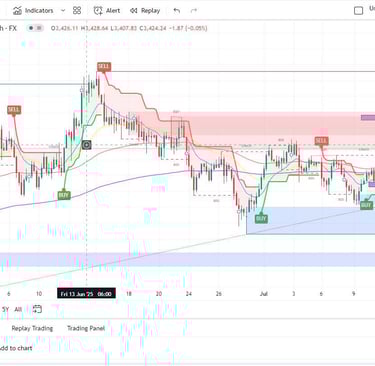Click the '9' date on the time axis
Screen dimensions: 375x366
point(354,294)
